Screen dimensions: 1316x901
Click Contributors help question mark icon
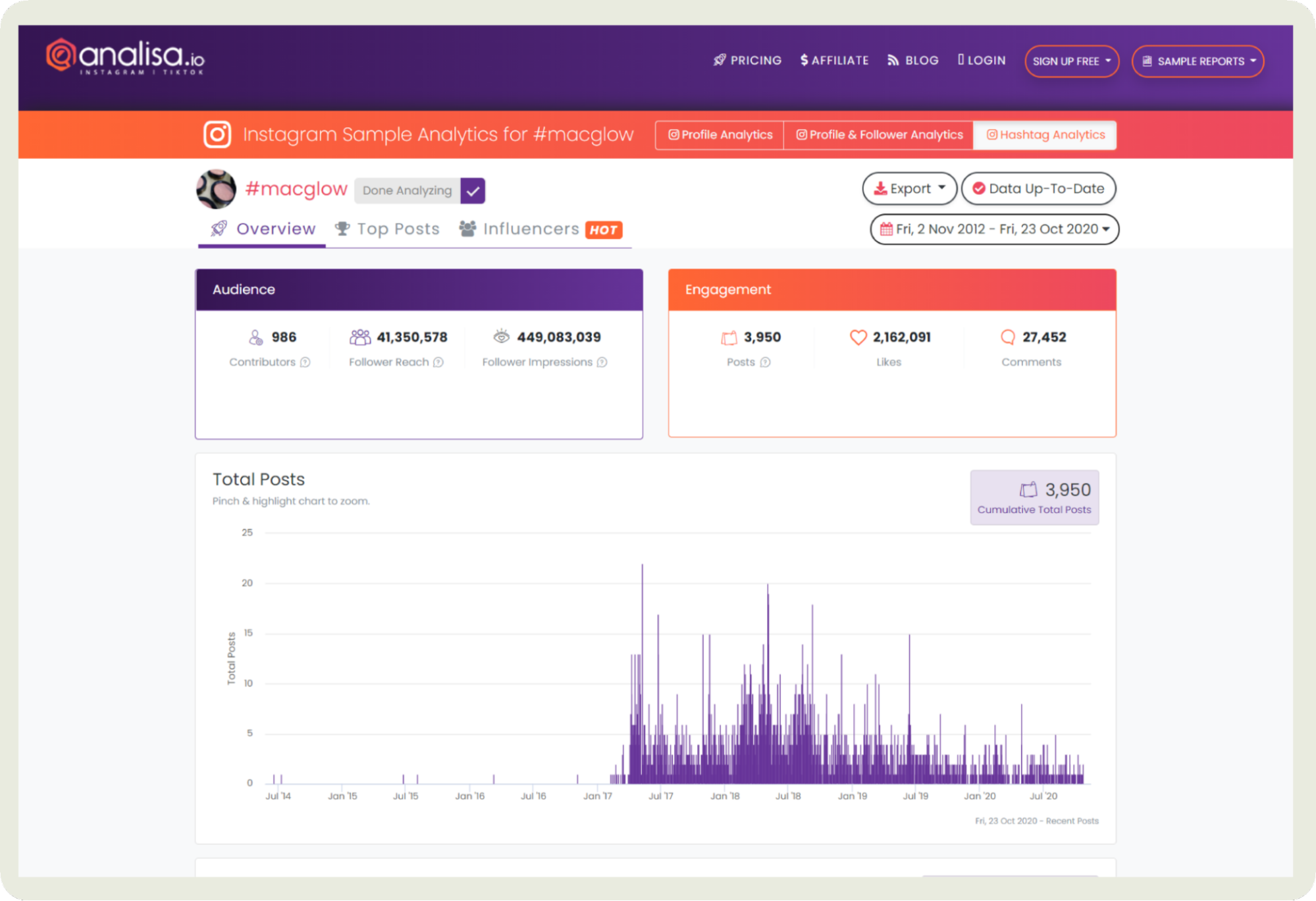tap(305, 362)
